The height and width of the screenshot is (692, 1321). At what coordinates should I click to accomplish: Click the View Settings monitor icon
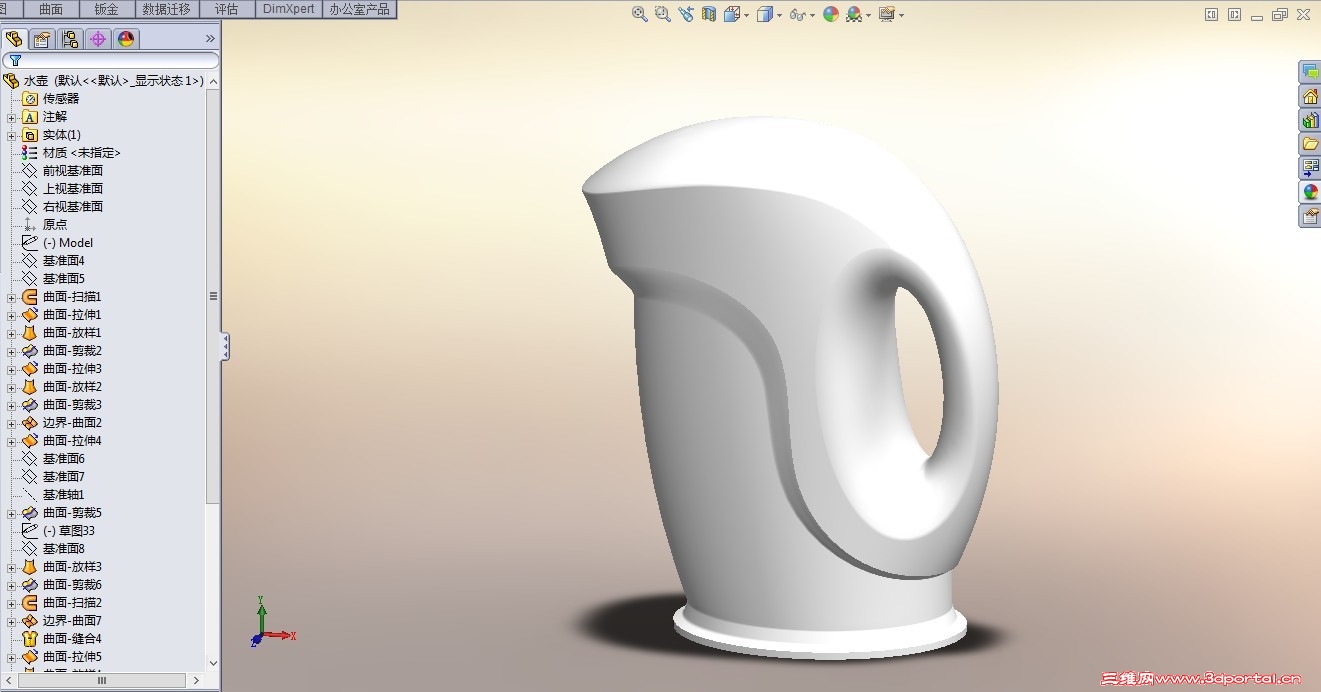886,14
